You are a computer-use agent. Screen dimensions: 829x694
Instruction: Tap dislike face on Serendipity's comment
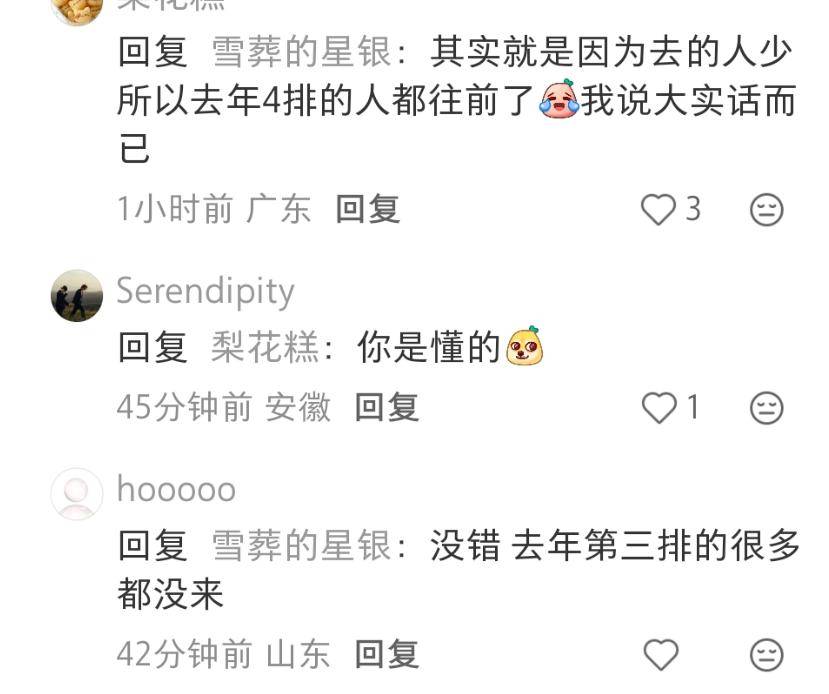coord(766,408)
